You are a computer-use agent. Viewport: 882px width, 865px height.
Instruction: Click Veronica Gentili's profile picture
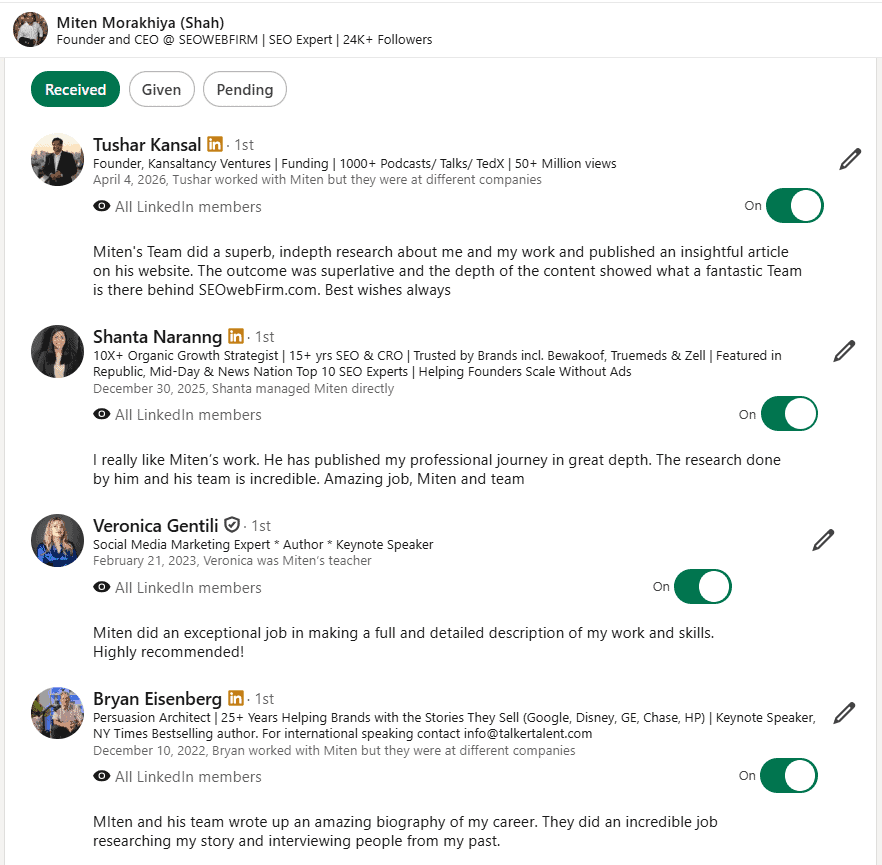point(57,541)
